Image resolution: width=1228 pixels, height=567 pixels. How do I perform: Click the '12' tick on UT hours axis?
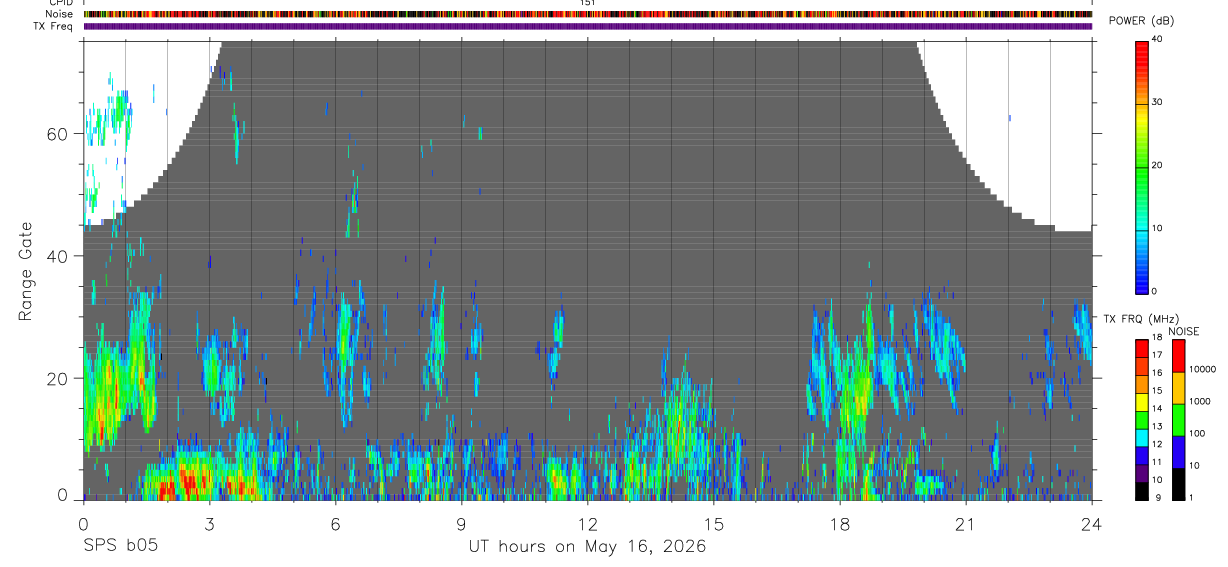[587, 524]
